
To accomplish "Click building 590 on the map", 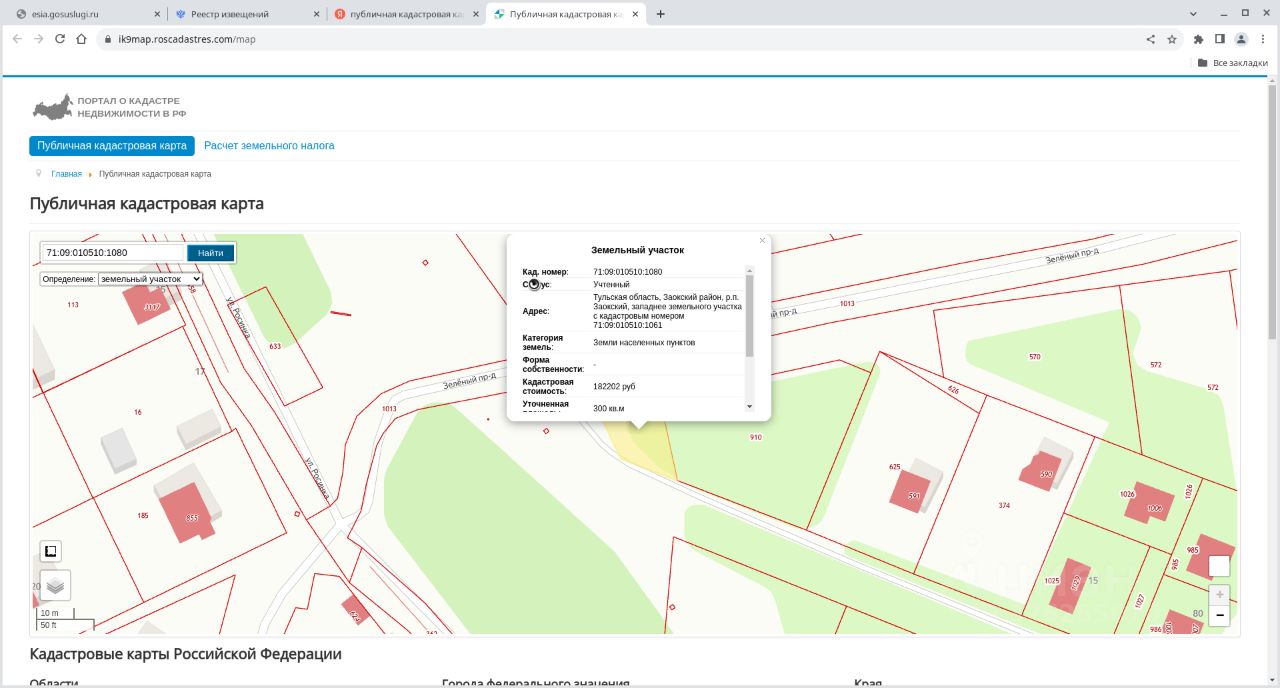I will coord(1041,470).
